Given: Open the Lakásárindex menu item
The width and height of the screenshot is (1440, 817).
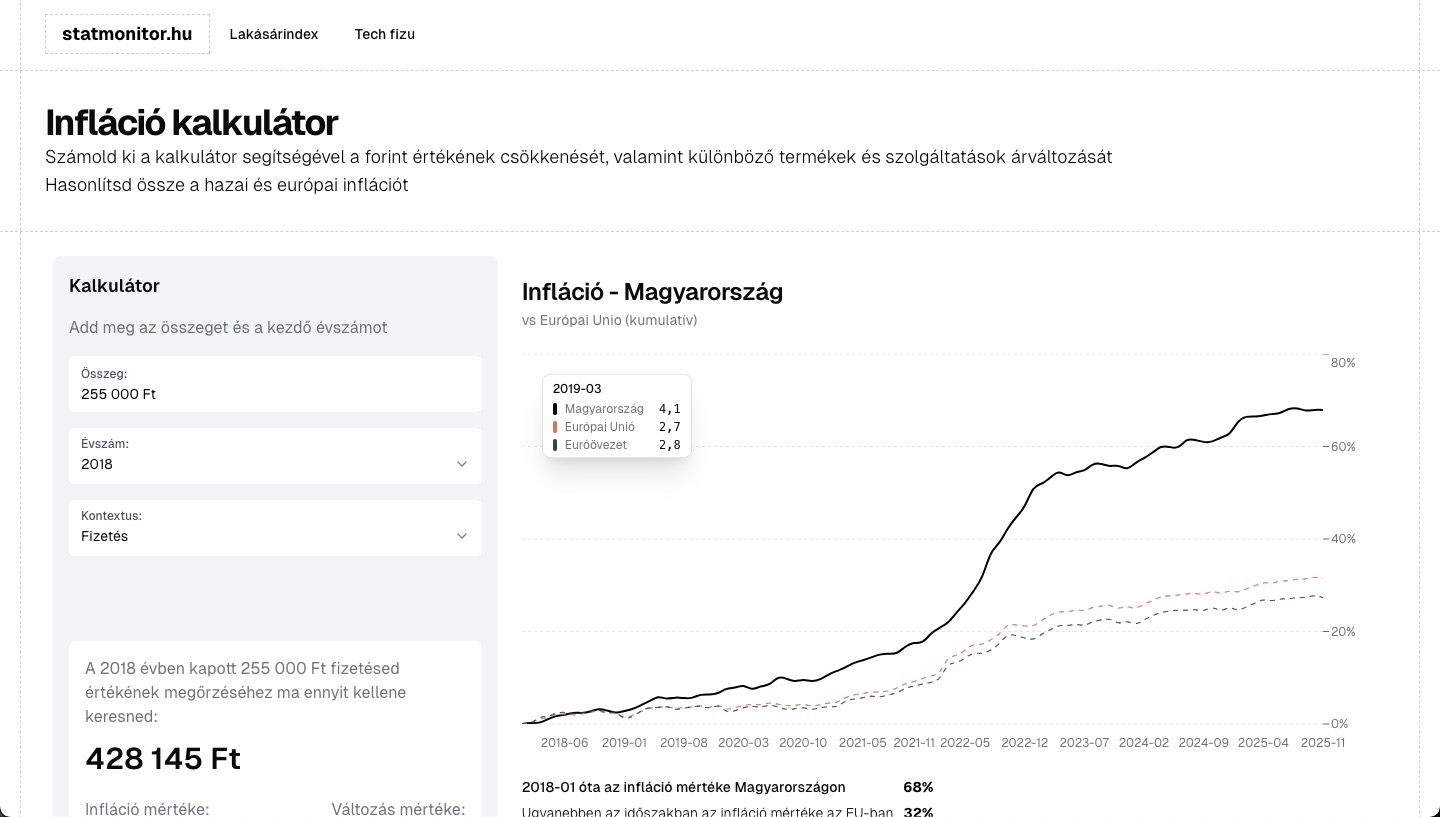Looking at the screenshot, I should point(274,34).
